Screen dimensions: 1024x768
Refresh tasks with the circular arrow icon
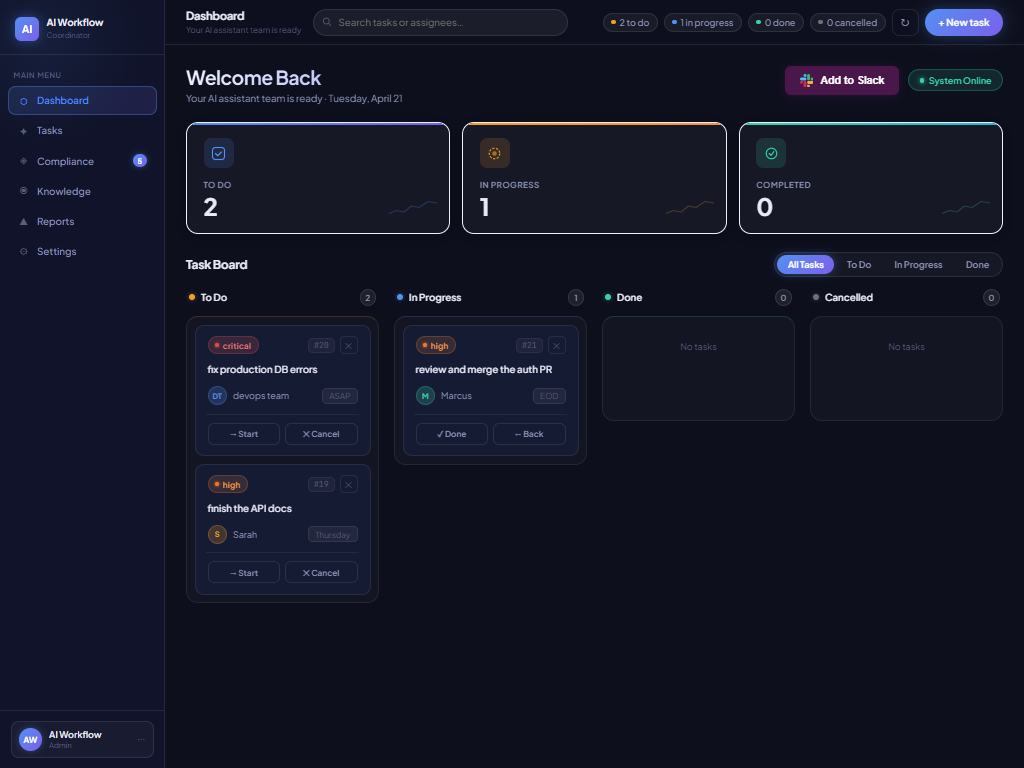pos(905,22)
